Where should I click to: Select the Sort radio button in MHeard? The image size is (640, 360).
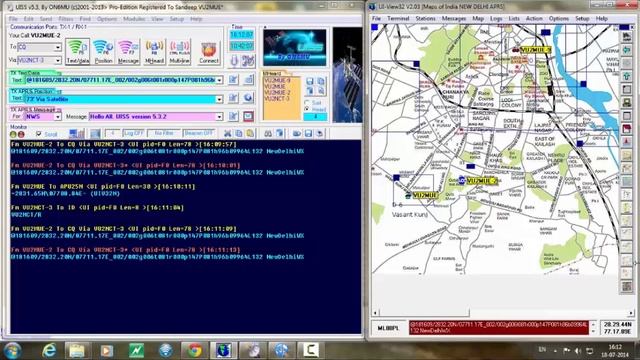coord(307,102)
